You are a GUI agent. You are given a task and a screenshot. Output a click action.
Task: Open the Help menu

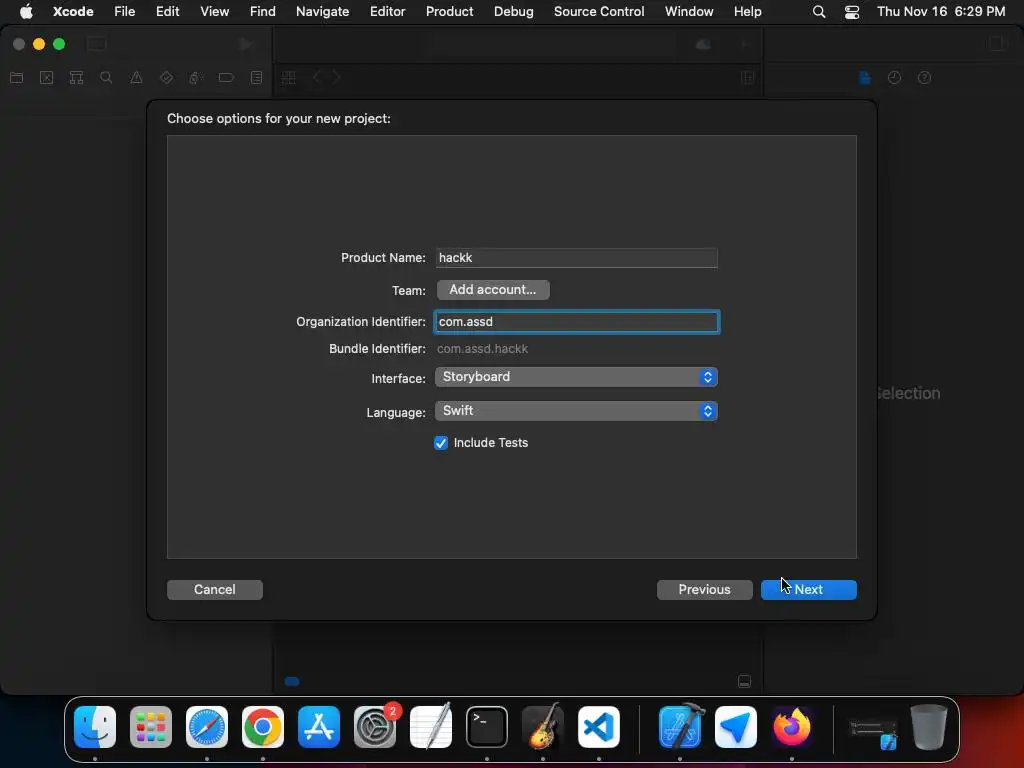747,11
